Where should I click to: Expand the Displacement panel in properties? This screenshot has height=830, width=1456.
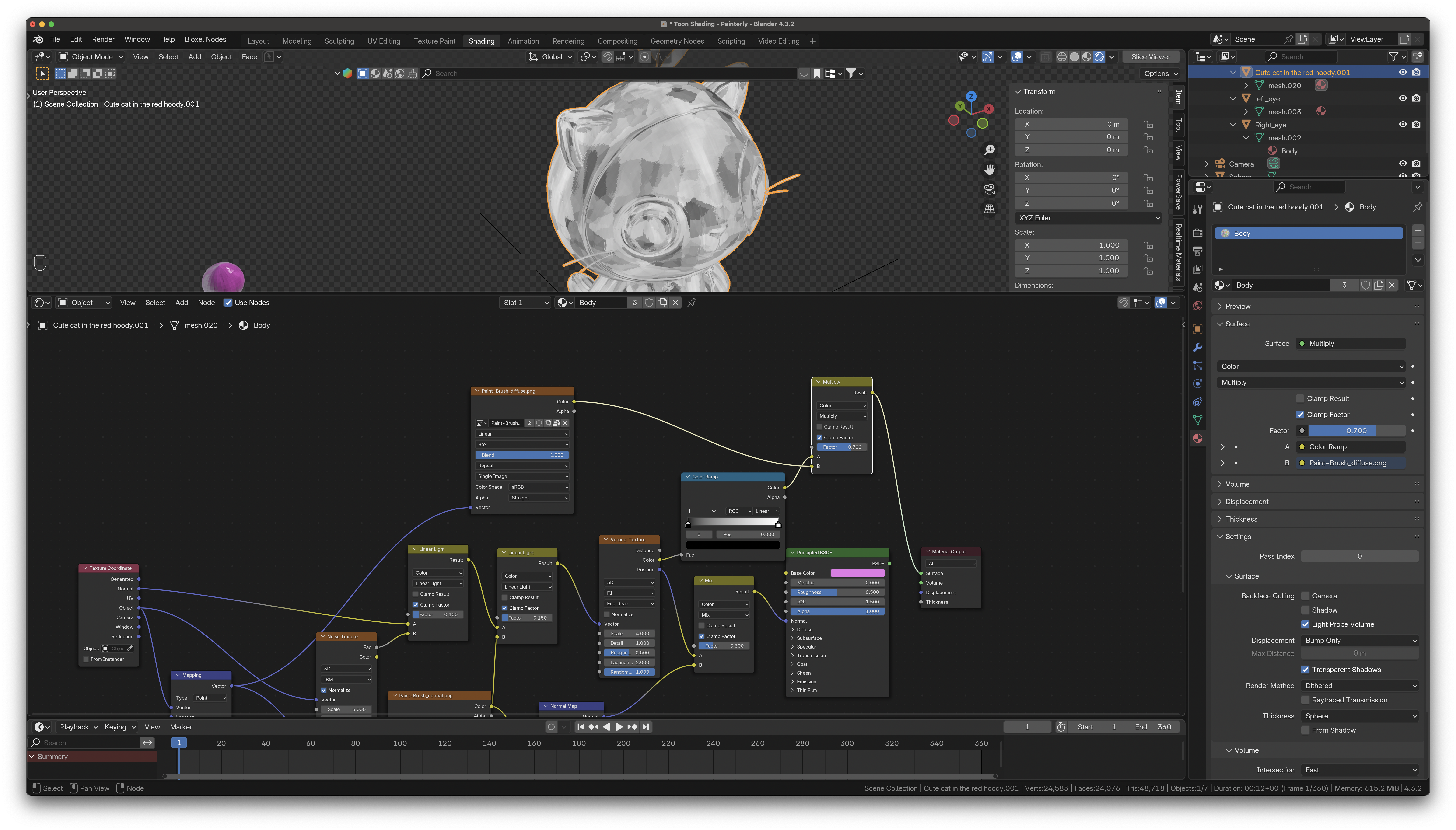pos(1246,502)
